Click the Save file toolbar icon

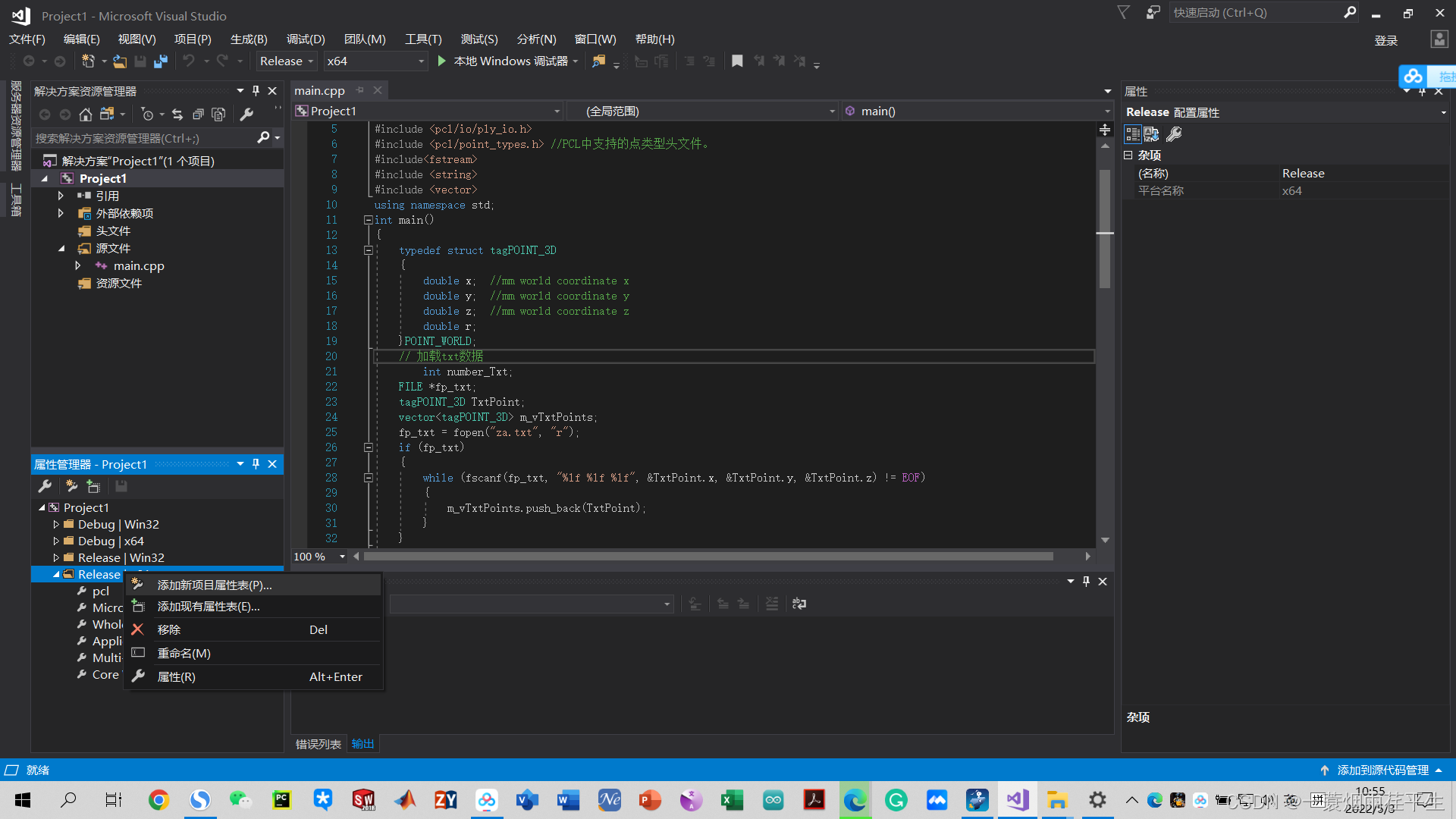140,61
